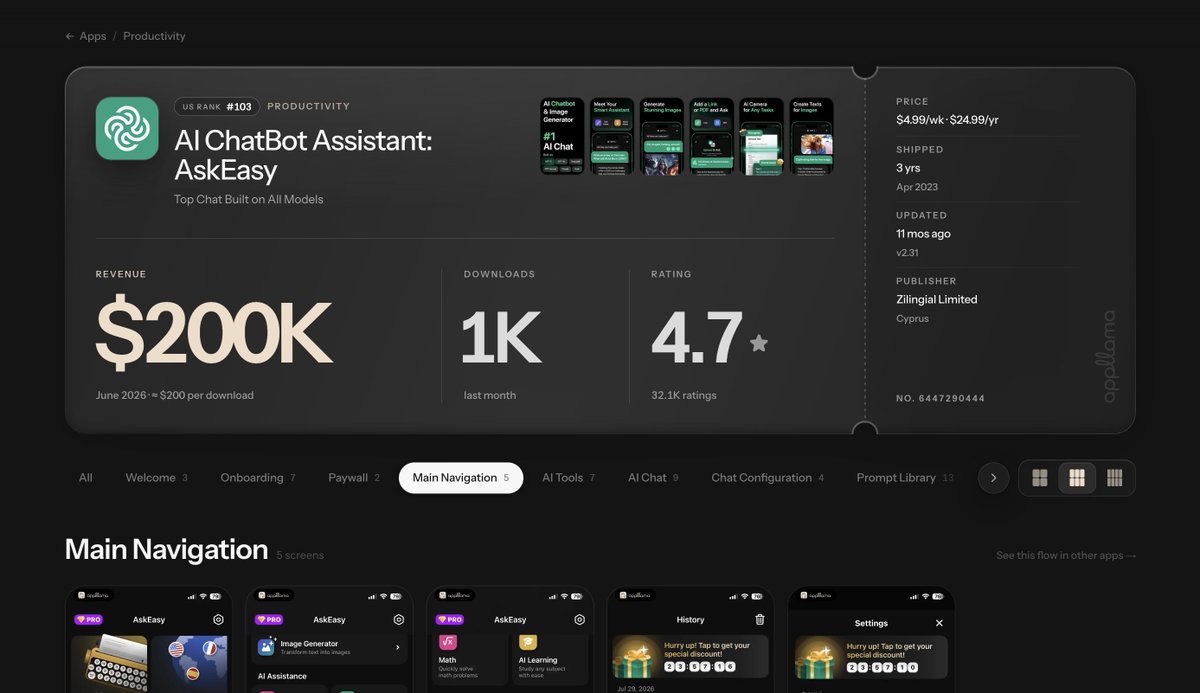
Task: Click the AI Assistance section heading
Action: tap(282, 676)
